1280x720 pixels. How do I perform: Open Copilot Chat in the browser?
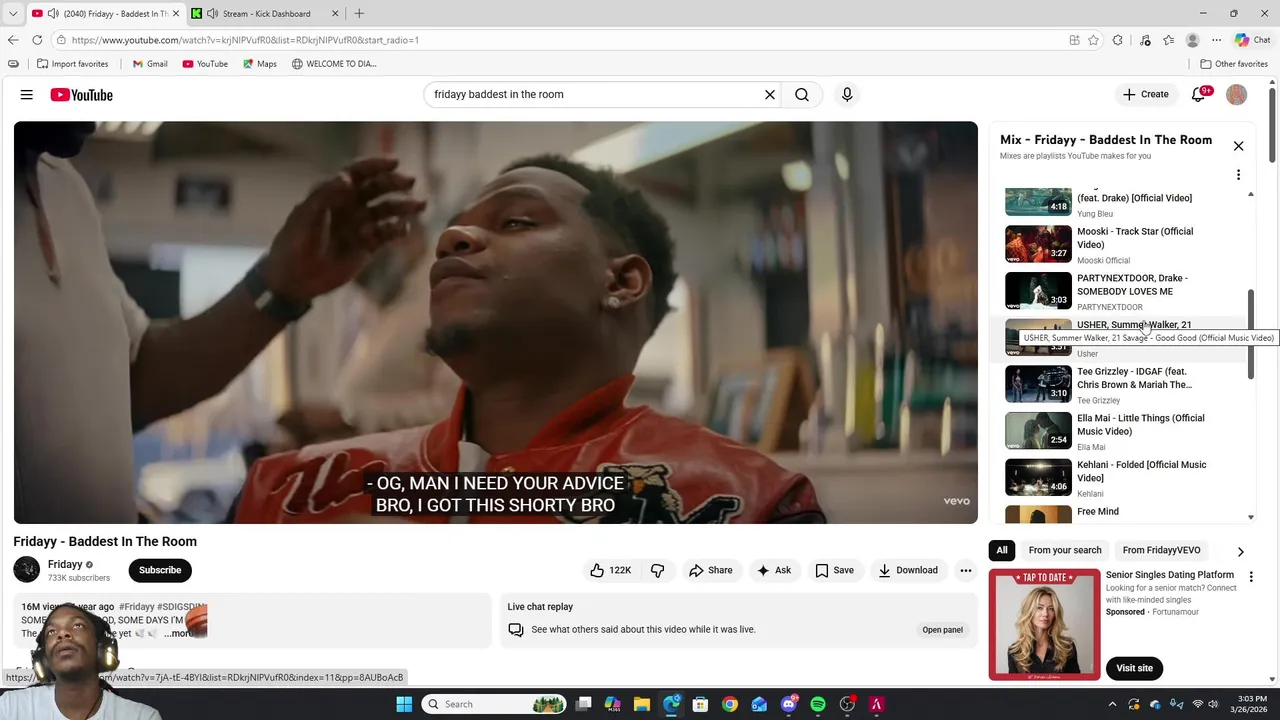[x=1252, y=40]
